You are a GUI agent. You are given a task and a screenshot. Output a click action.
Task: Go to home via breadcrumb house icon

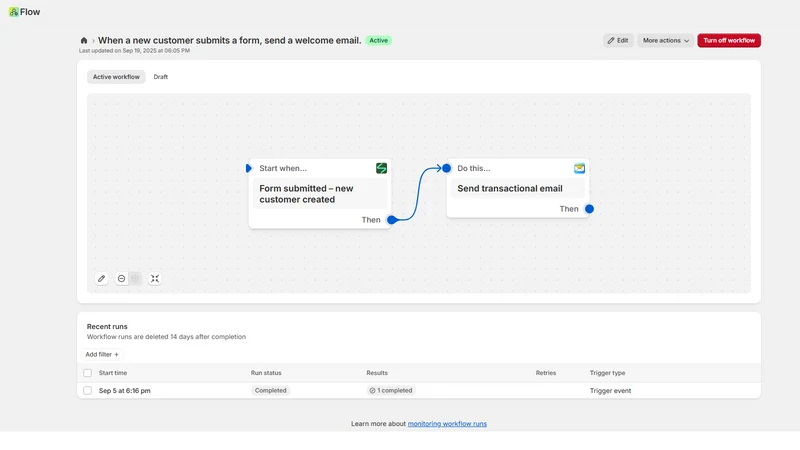pyautogui.click(x=84, y=40)
